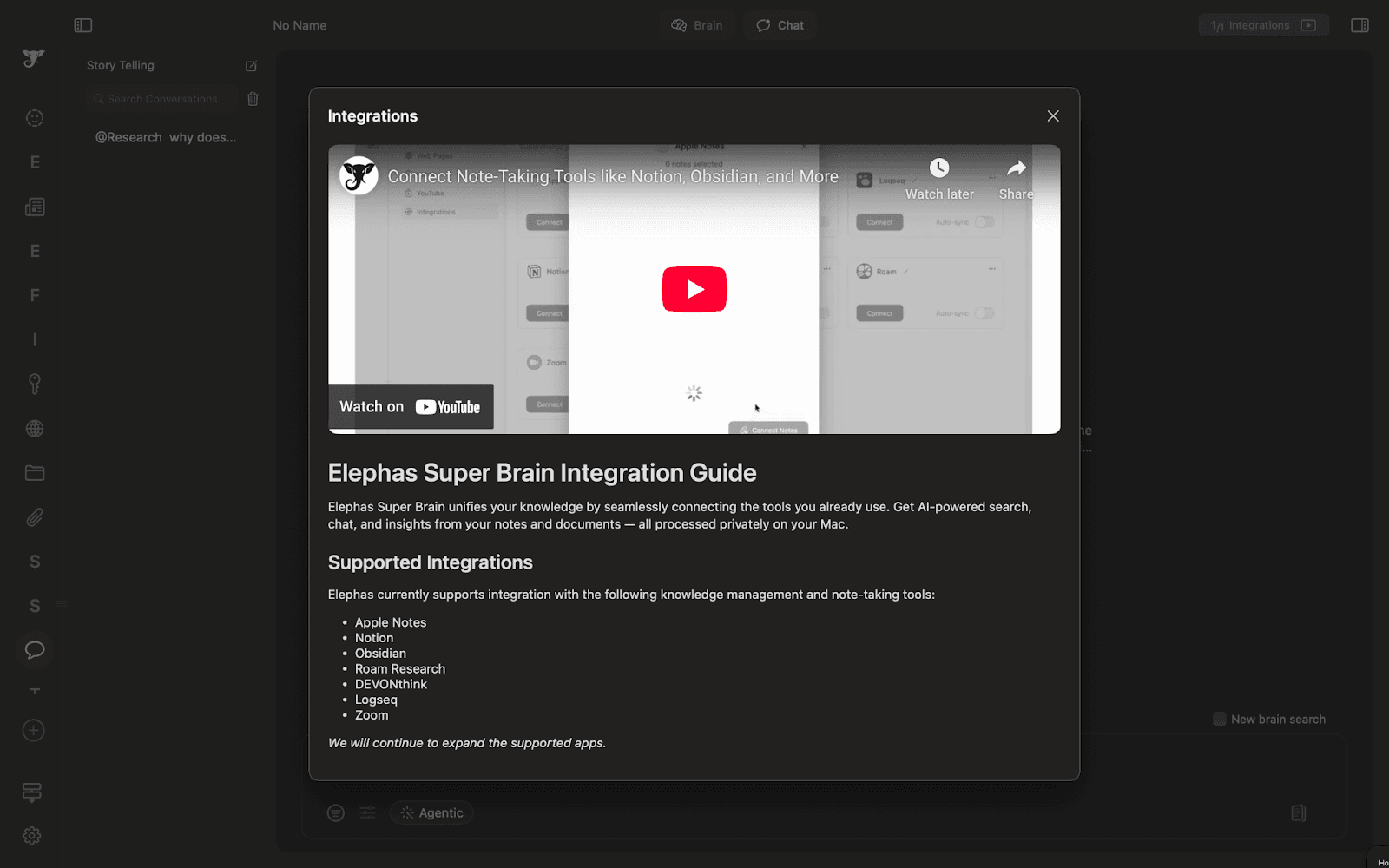Click the Watch on YouTube link
This screenshot has width=1389, height=868.
click(411, 406)
